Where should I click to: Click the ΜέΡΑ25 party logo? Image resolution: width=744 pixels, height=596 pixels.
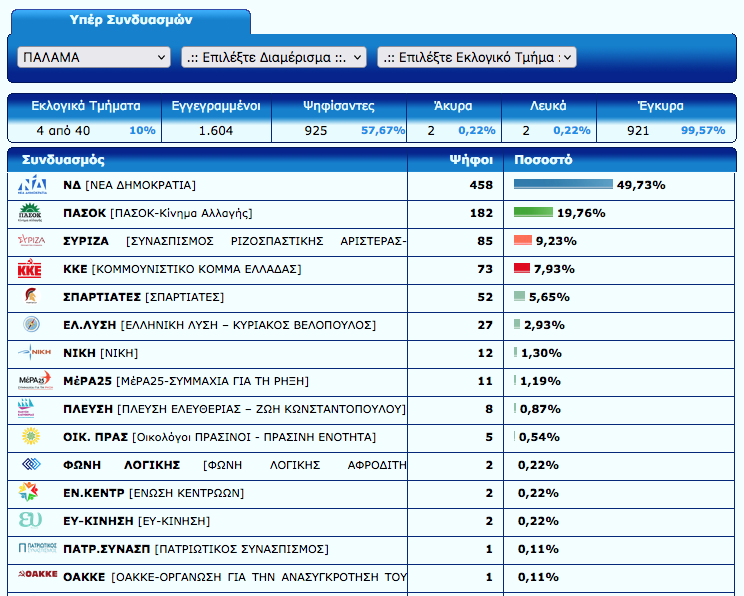[x=33, y=381]
